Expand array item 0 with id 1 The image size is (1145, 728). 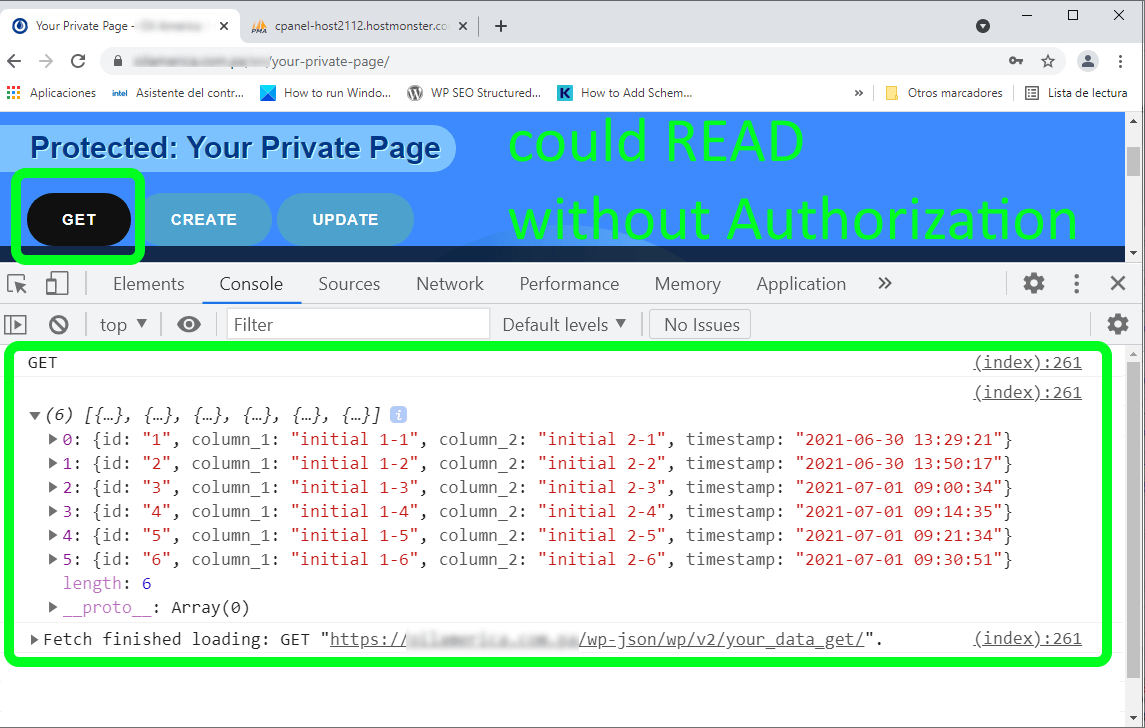click(x=53, y=439)
